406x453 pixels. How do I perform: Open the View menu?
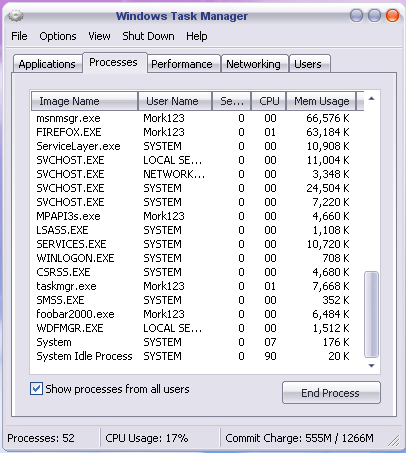[99, 36]
